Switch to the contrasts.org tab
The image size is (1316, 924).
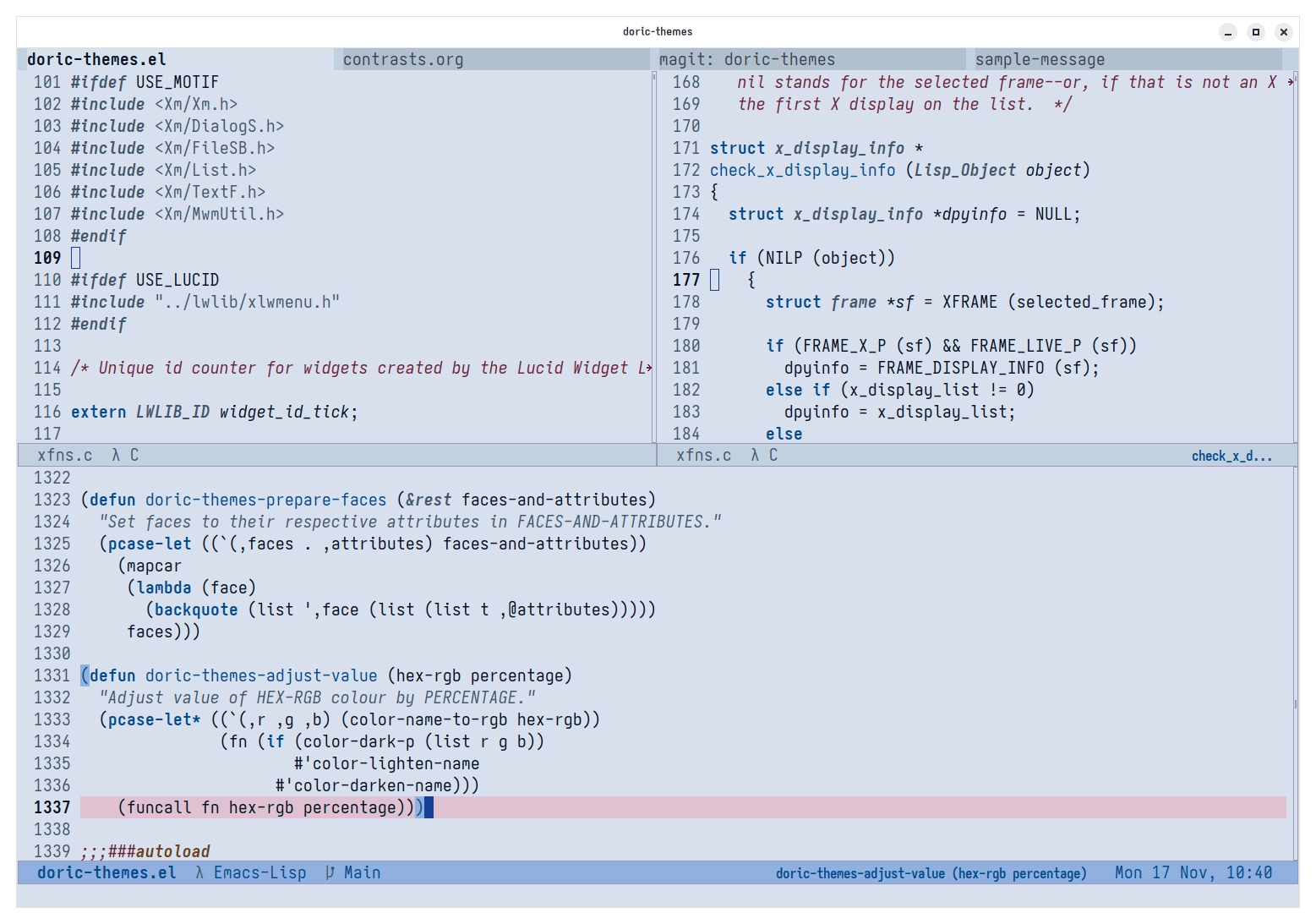pyautogui.click(x=403, y=59)
